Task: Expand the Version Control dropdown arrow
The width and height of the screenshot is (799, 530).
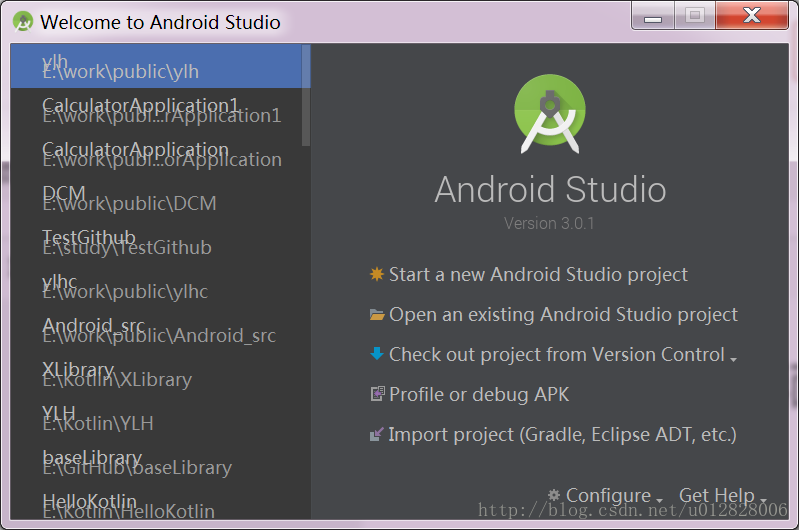Action: click(x=733, y=359)
